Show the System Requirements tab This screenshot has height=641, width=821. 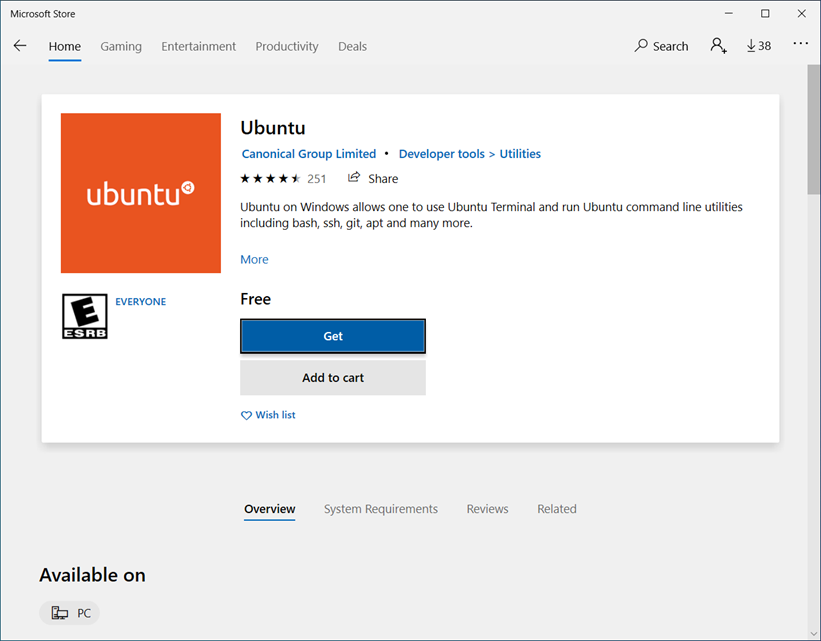tap(381, 509)
